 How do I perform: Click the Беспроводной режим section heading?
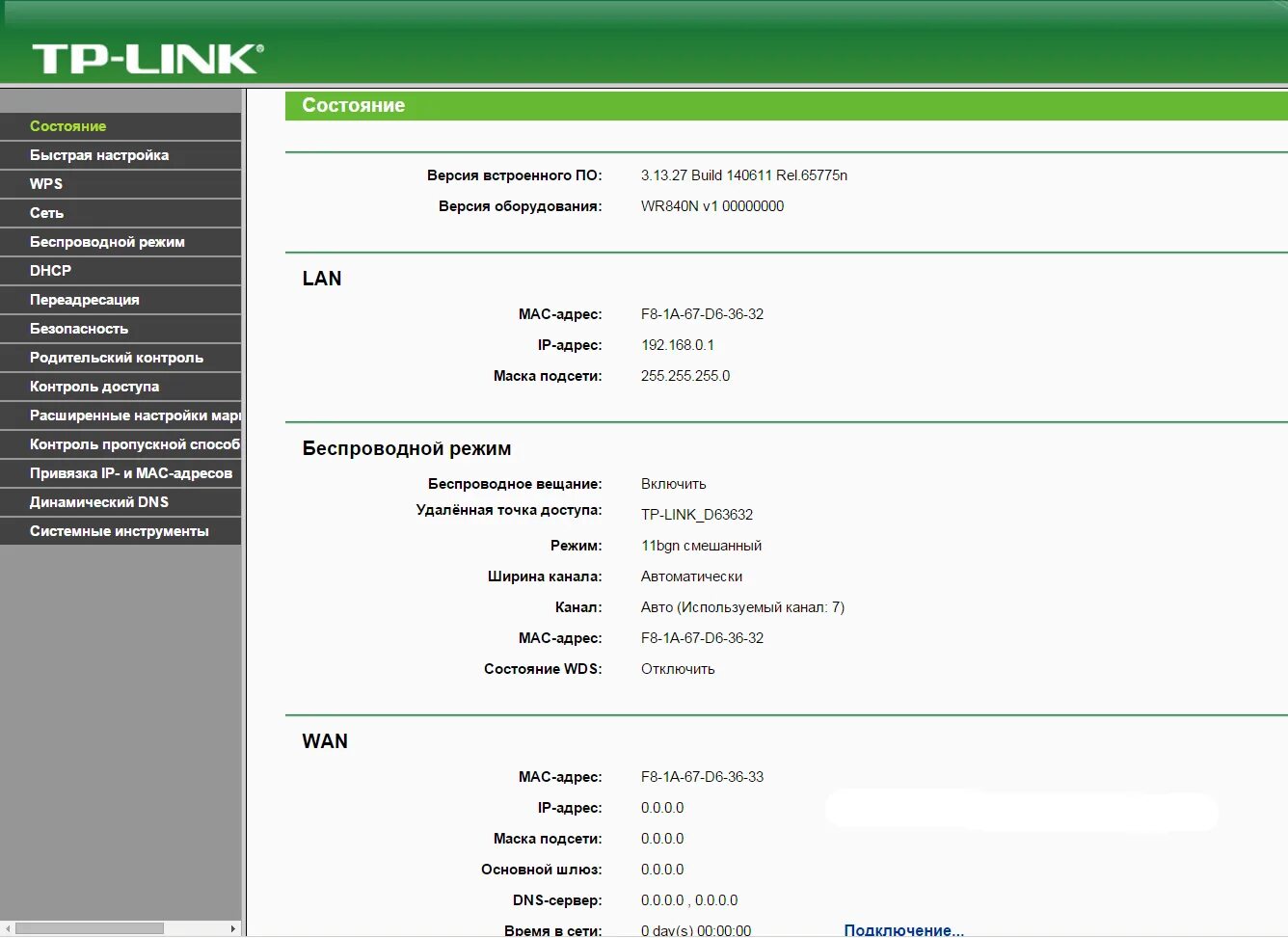point(407,448)
